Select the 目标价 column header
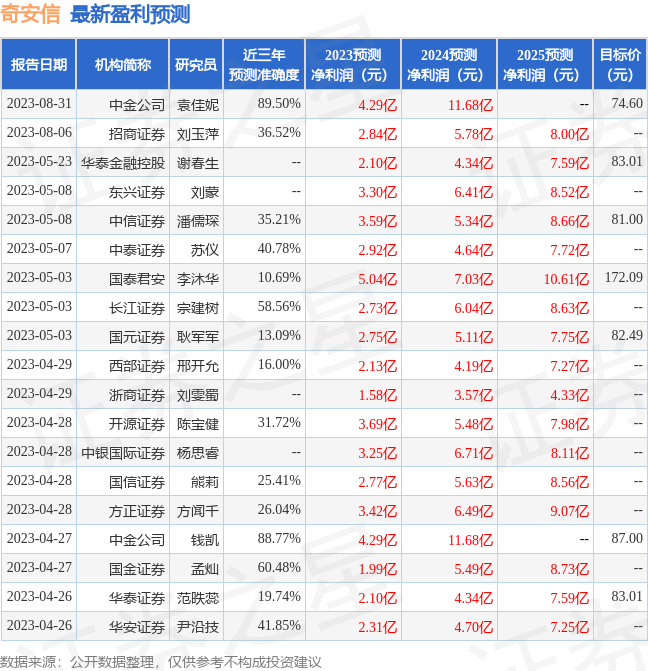Image resolution: width=648 pixels, height=671 pixels. [x=620, y=64]
